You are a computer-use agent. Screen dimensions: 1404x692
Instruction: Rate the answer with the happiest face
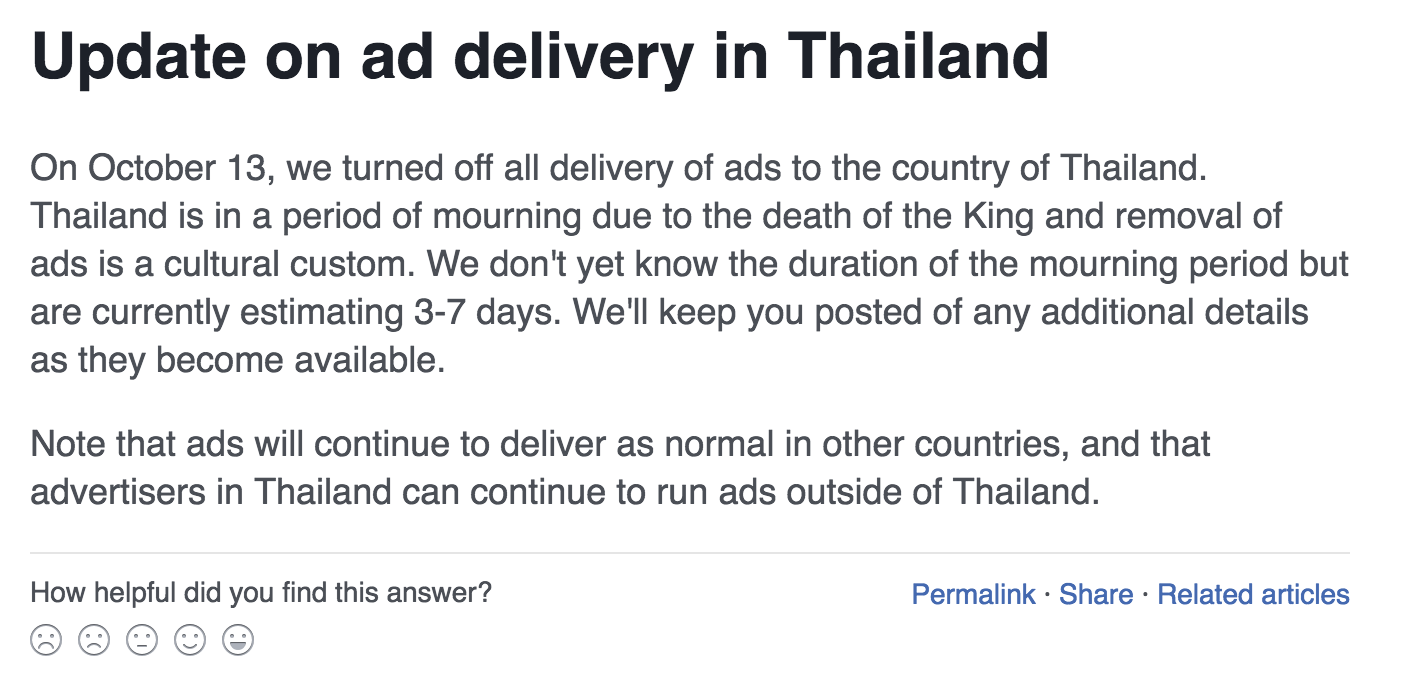[237, 638]
